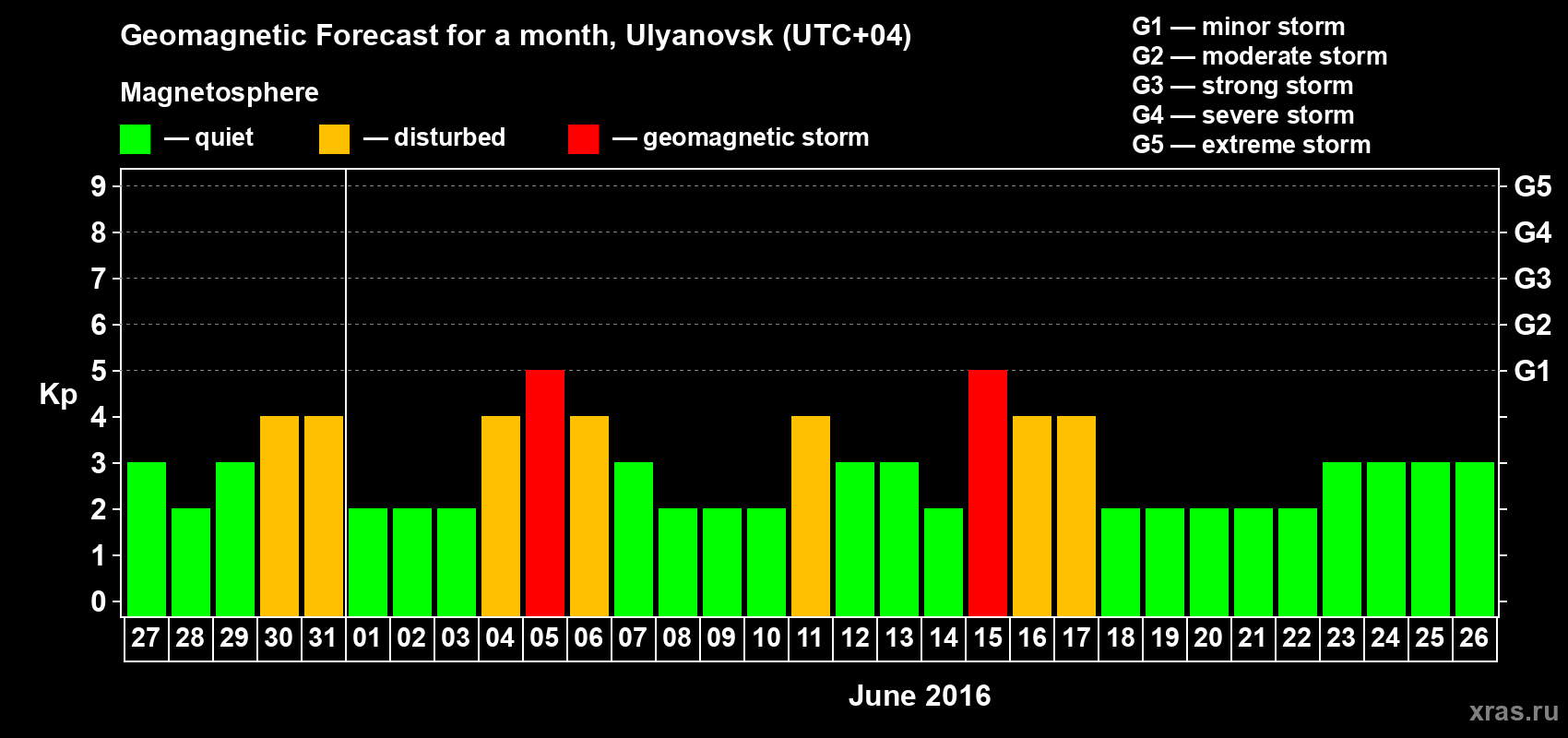Click the red geomagnetic storm legend swatch

pyautogui.click(x=583, y=139)
